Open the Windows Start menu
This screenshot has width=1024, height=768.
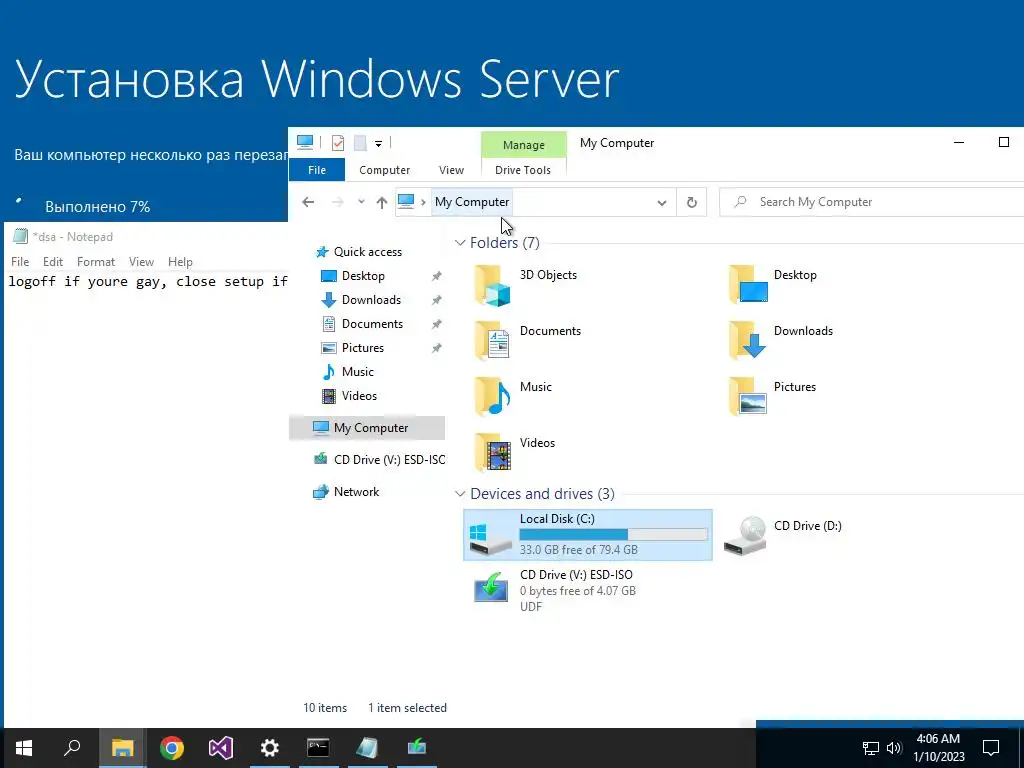[24, 748]
